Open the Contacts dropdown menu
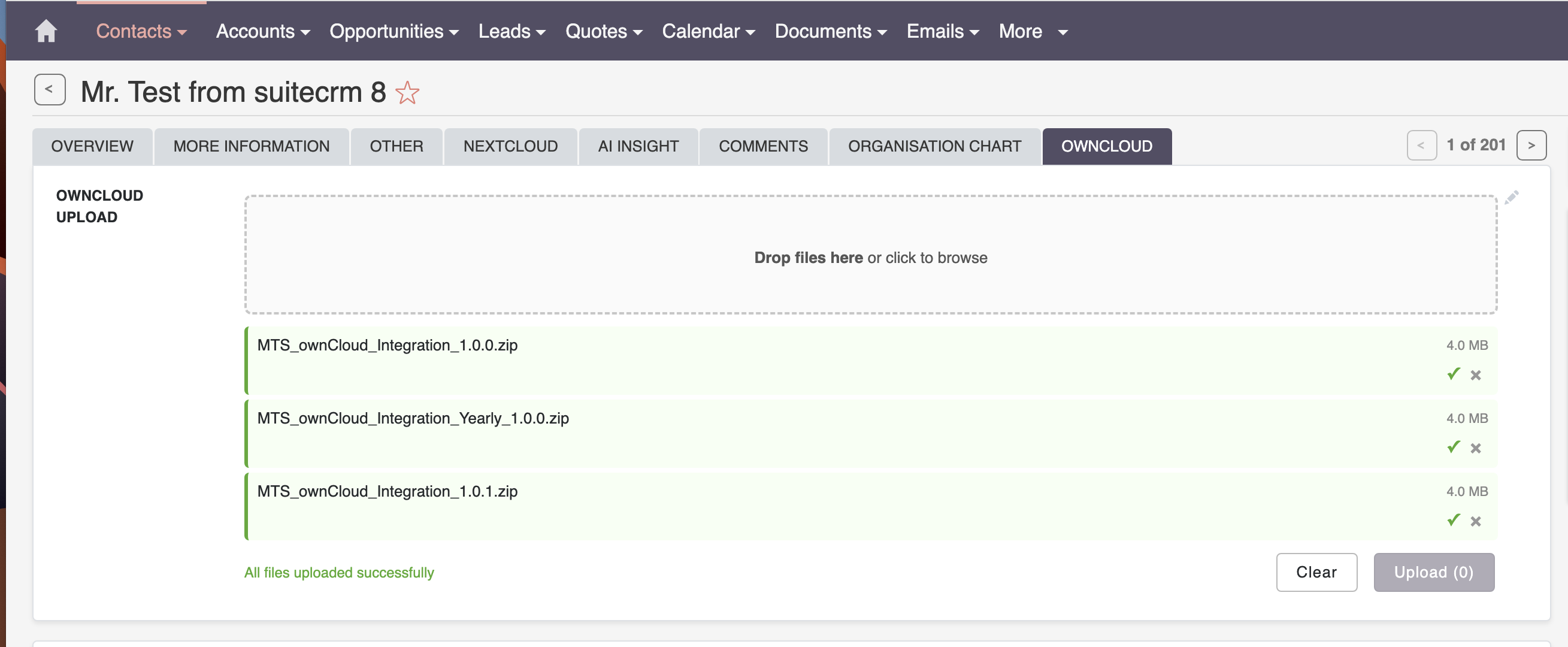This screenshot has height=647, width=1568. click(141, 31)
